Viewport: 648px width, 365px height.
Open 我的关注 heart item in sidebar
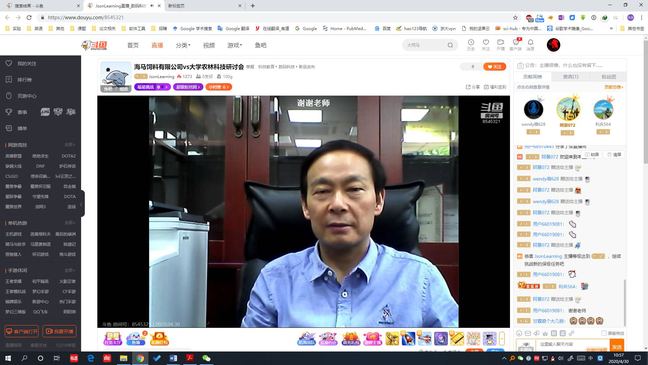tap(21, 63)
